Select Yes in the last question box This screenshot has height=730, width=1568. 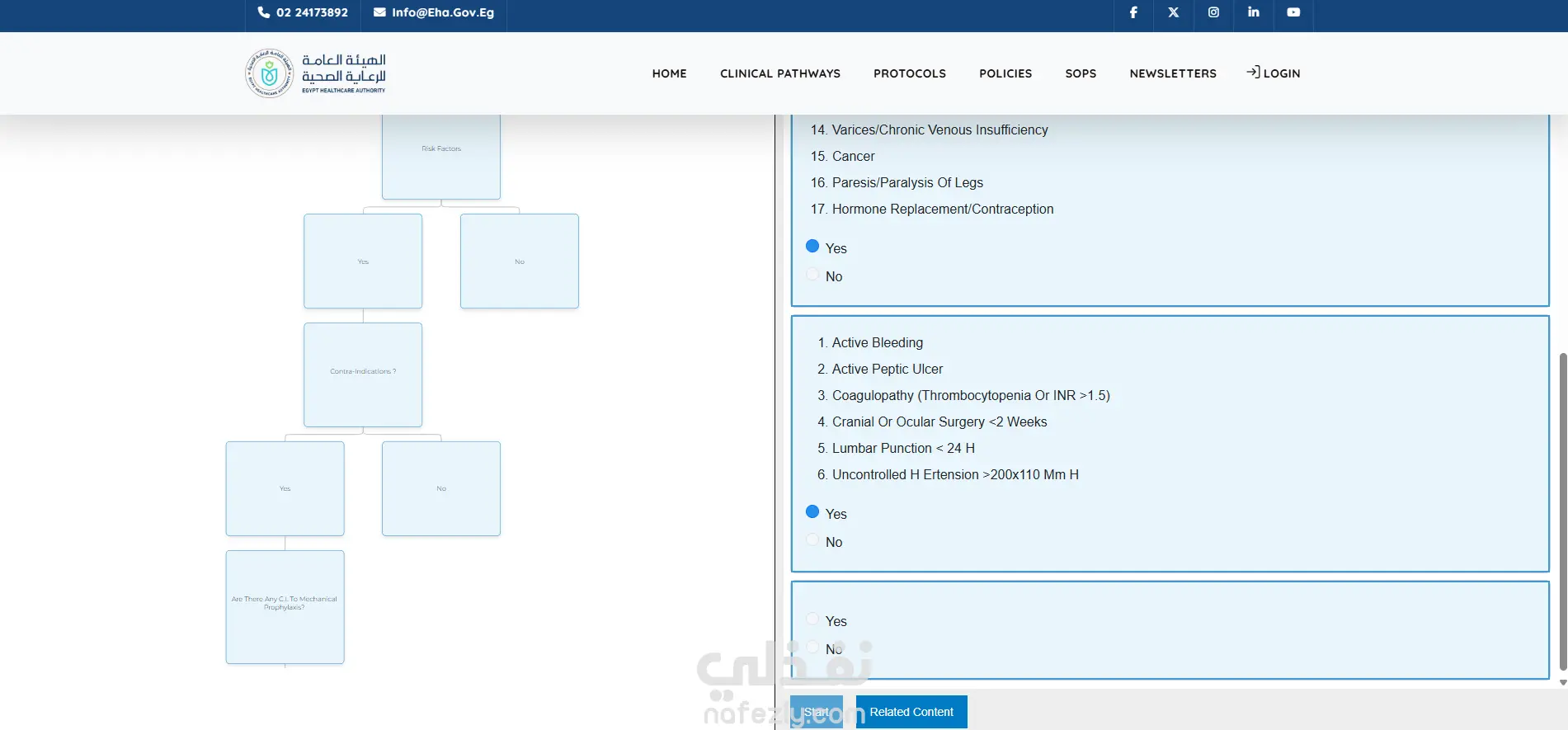(x=812, y=619)
